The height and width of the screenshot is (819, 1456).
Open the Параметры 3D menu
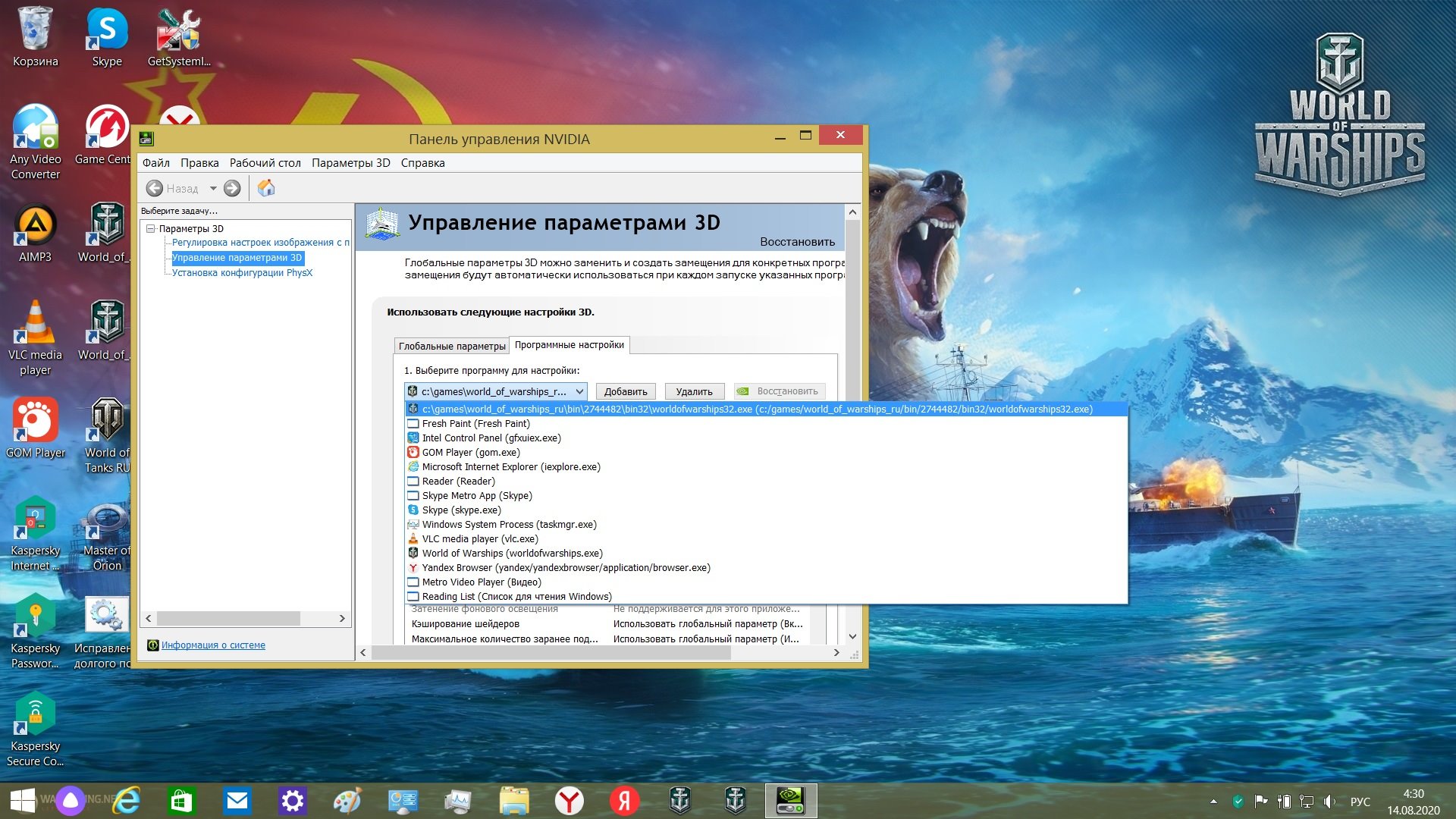pos(350,163)
